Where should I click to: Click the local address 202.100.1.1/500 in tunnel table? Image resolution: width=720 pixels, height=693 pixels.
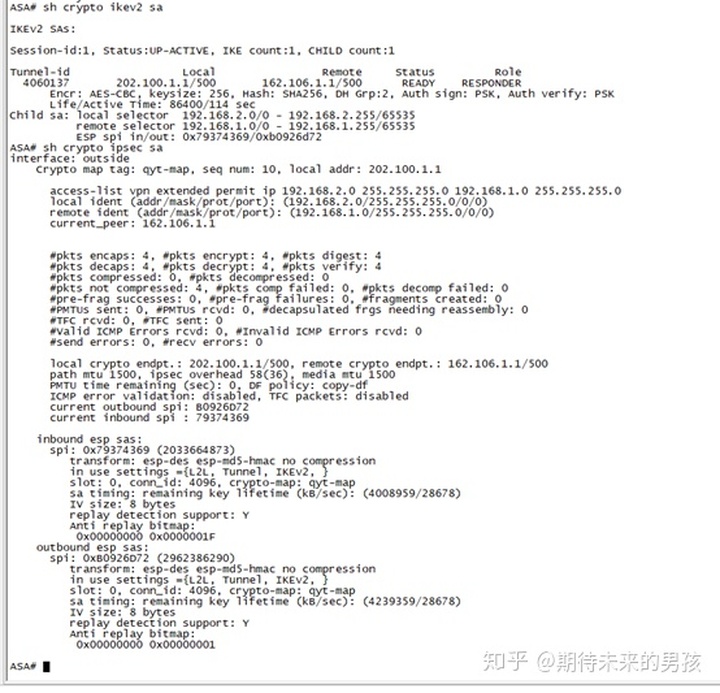(166, 83)
